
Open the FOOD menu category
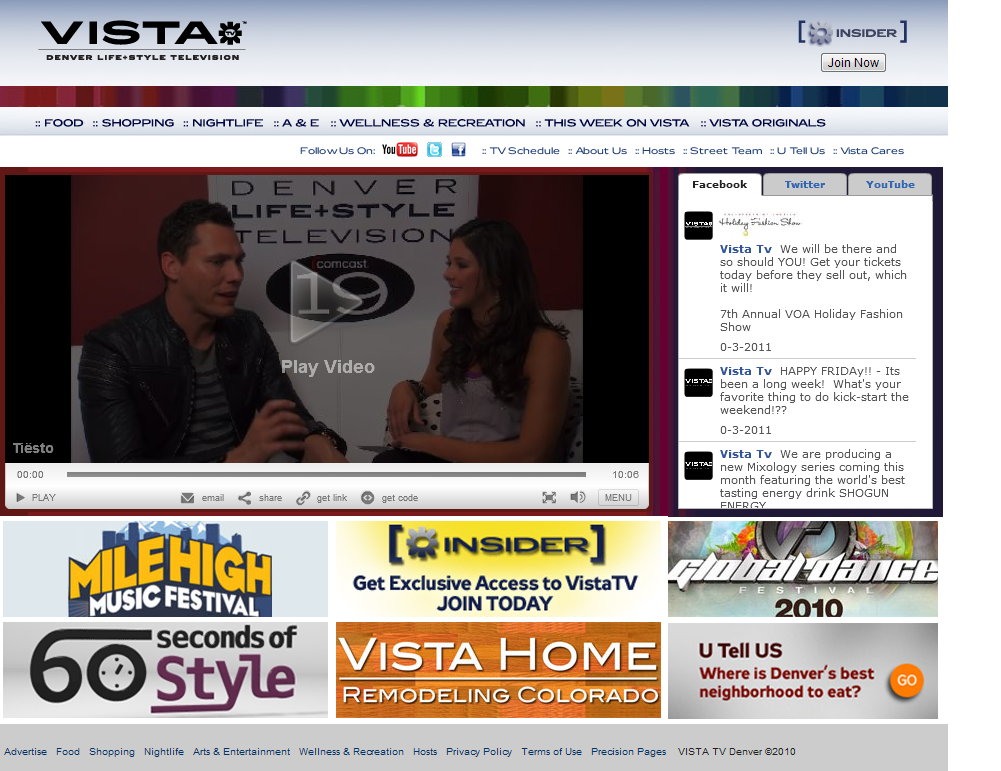tap(59, 123)
